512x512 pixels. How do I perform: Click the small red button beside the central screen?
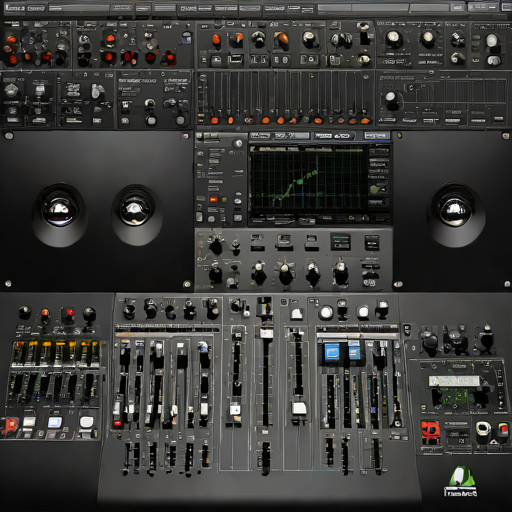click(213, 199)
